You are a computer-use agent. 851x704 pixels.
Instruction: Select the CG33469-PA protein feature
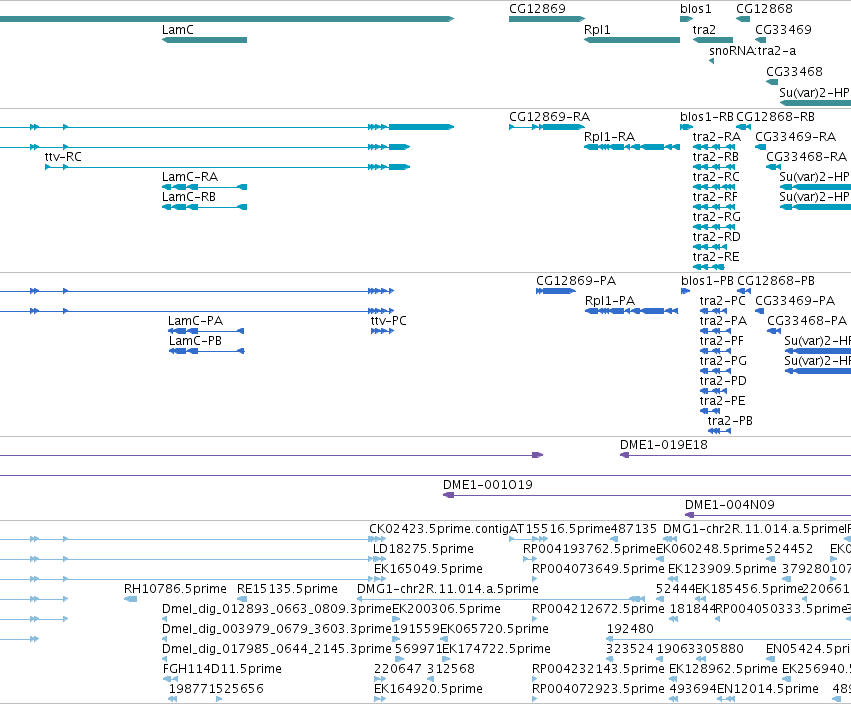pos(760,311)
